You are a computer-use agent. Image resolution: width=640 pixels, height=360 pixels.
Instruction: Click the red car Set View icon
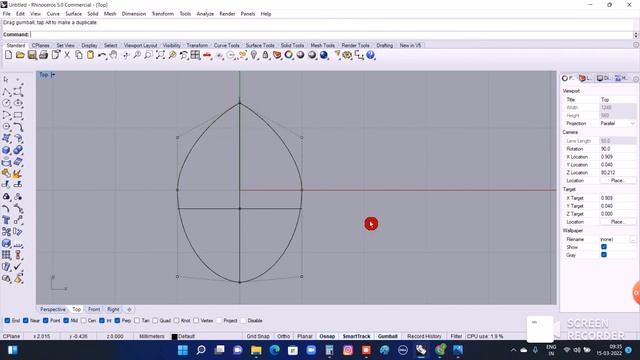(x=207, y=55)
